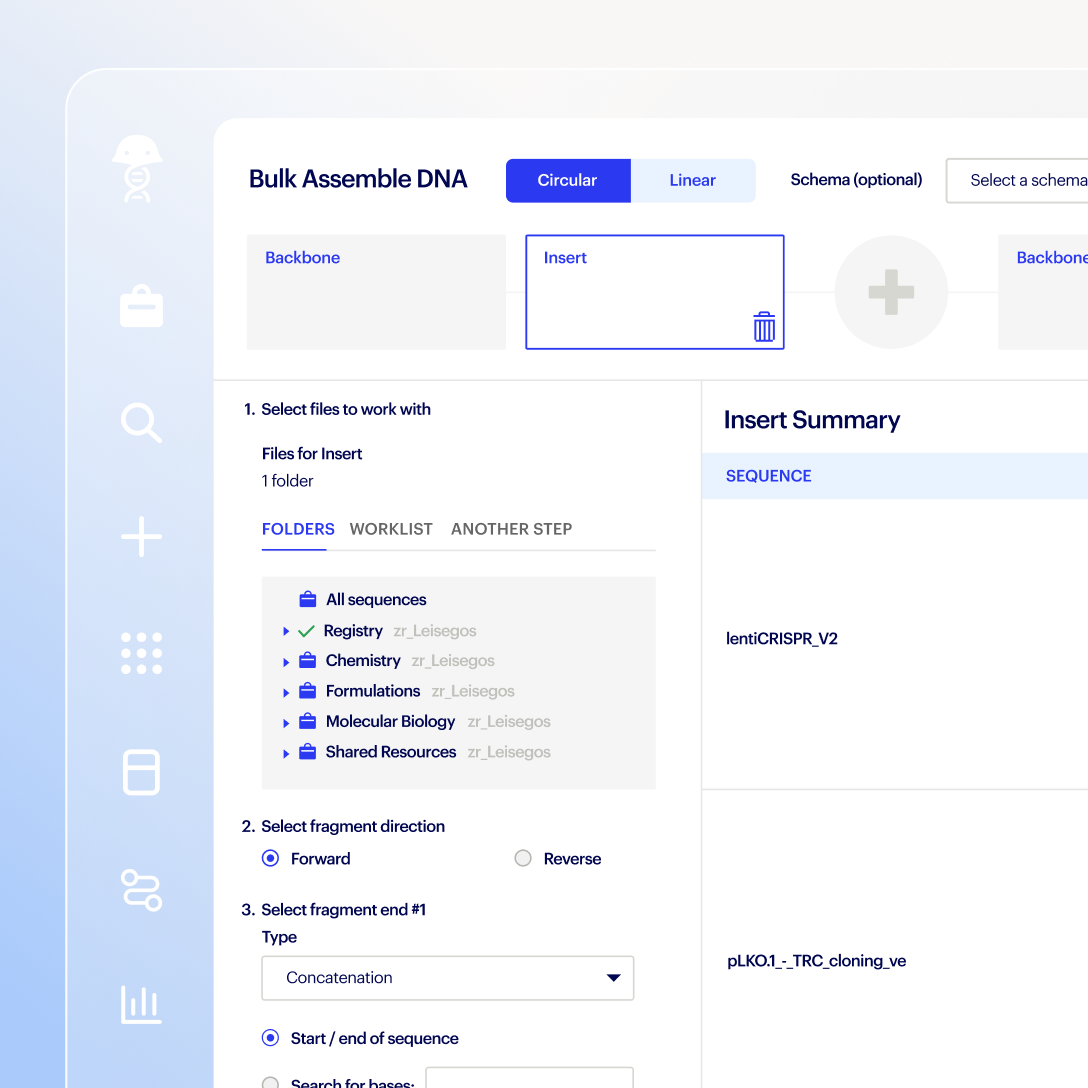Switch topology to Linear
This screenshot has height=1088, width=1088.
point(692,180)
